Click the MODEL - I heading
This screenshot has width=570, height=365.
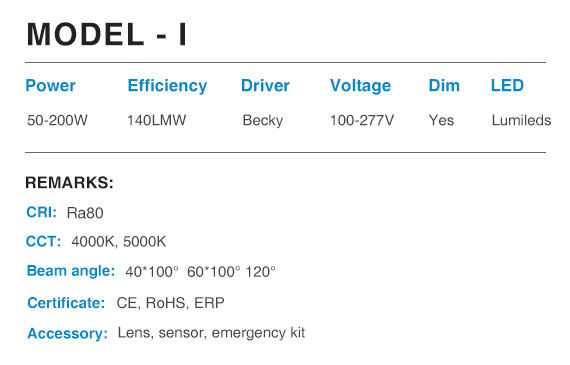point(107,35)
